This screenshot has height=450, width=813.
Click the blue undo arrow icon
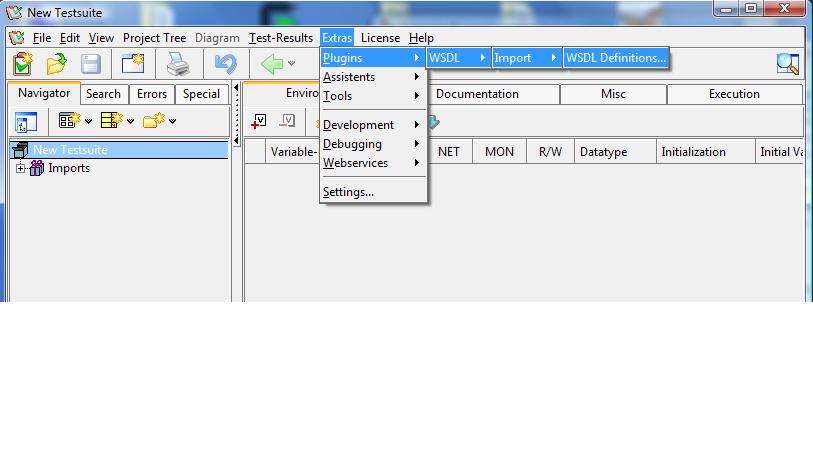click(225, 64)
